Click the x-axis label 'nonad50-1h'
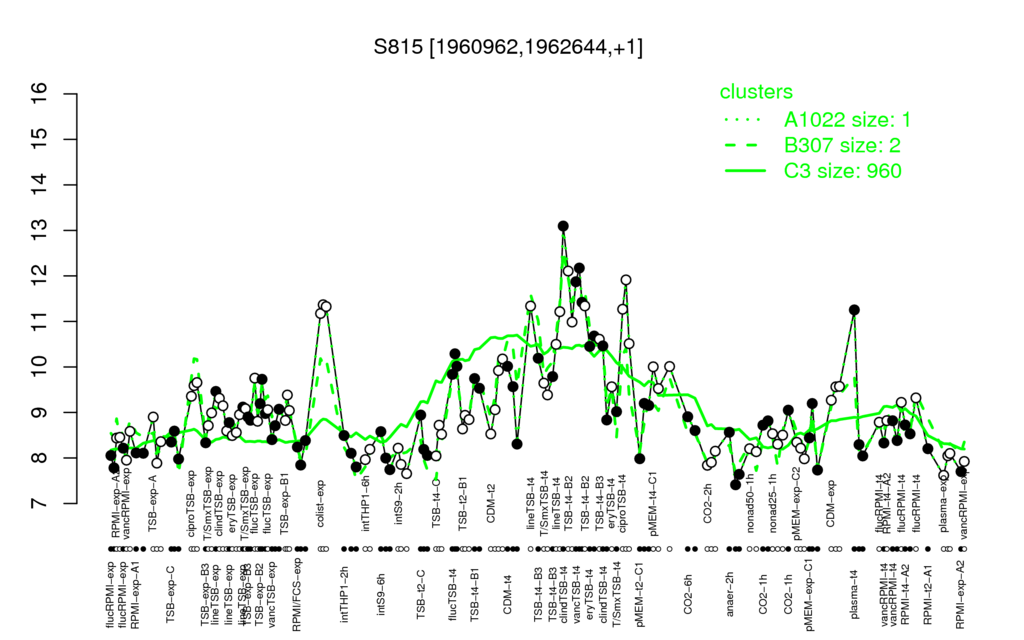 (750, 502)
